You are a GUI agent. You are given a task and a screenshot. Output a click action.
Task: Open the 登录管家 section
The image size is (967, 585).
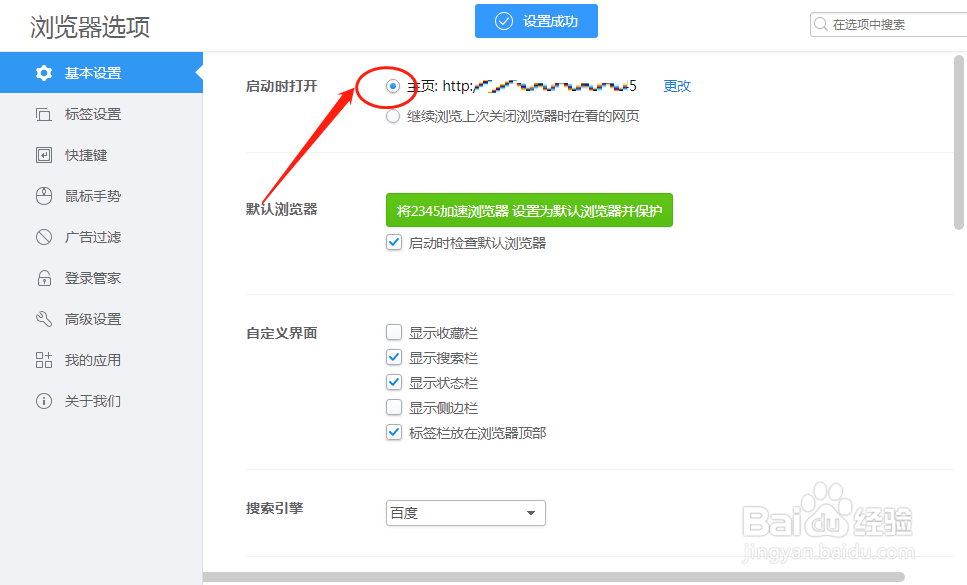coord(101,278)
